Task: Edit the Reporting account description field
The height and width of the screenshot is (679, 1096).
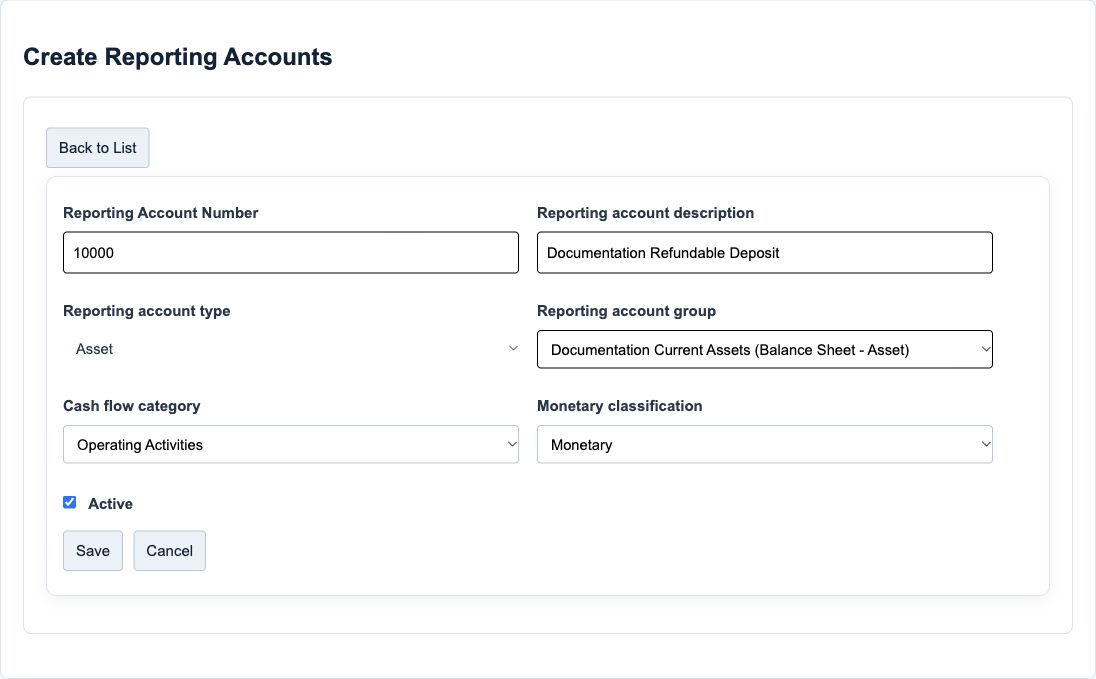Action: coord(765,252)
